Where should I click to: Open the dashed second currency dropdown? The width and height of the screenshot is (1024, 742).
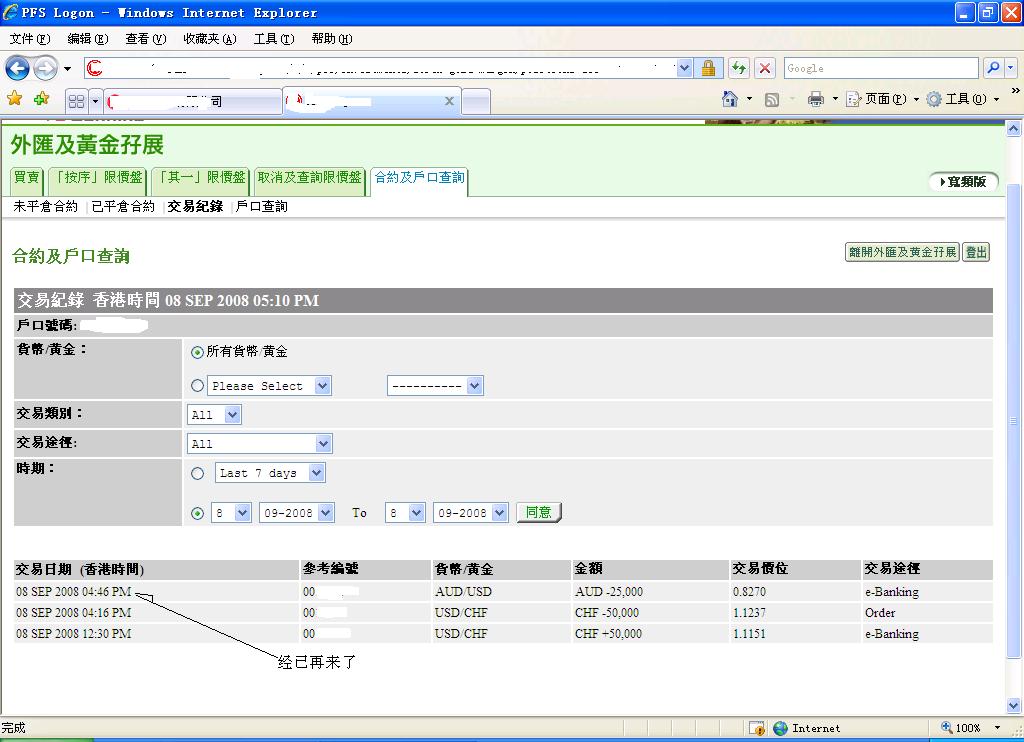[435, 386]
